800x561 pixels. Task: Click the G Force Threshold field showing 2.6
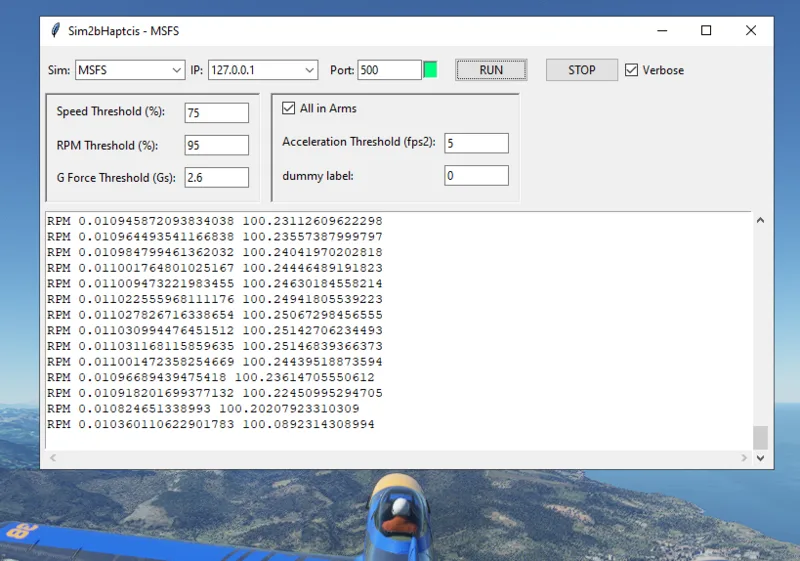(217, 177)
